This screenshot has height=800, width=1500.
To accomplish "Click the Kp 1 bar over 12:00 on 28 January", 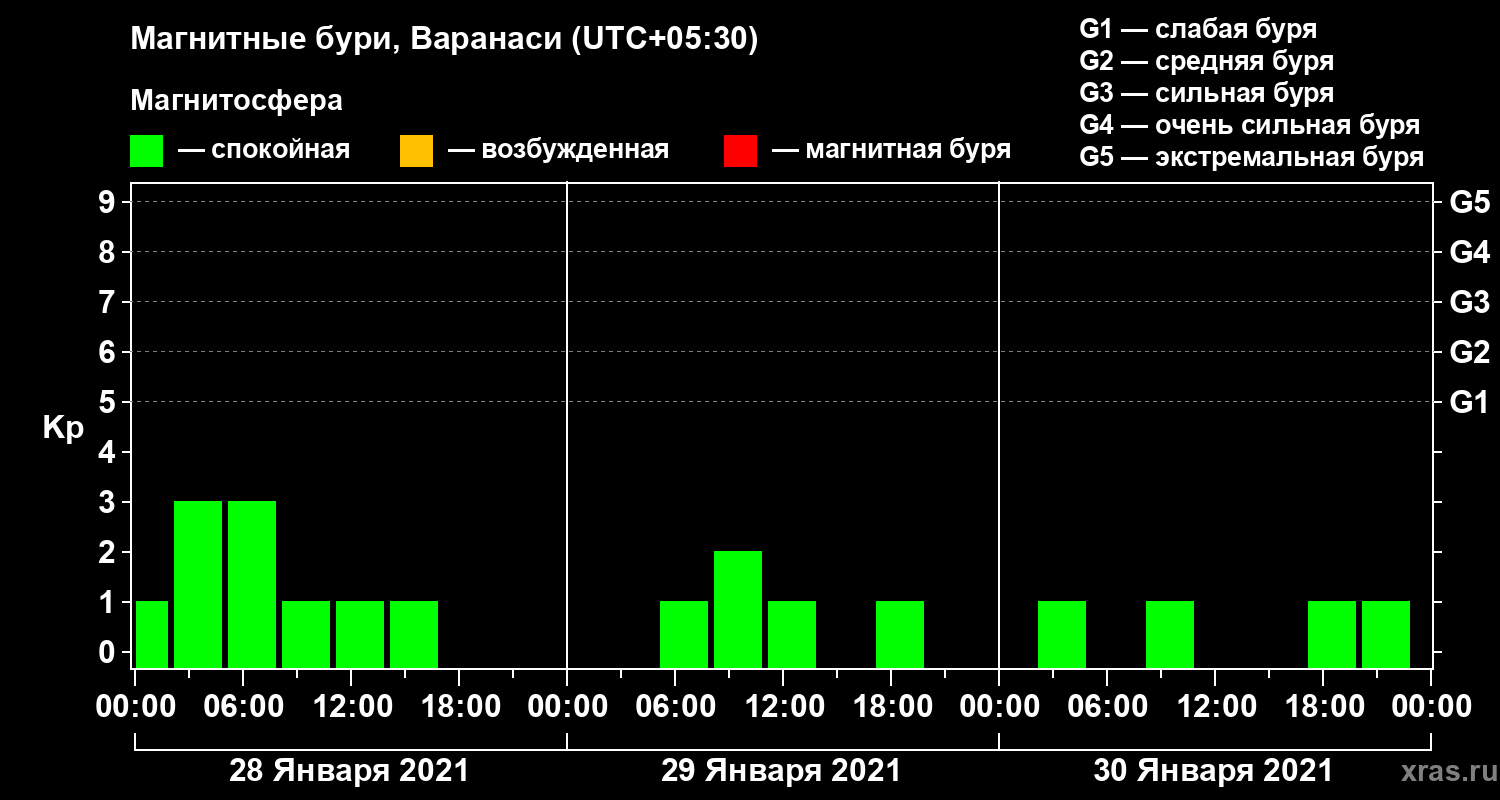I will pos(360,634).
